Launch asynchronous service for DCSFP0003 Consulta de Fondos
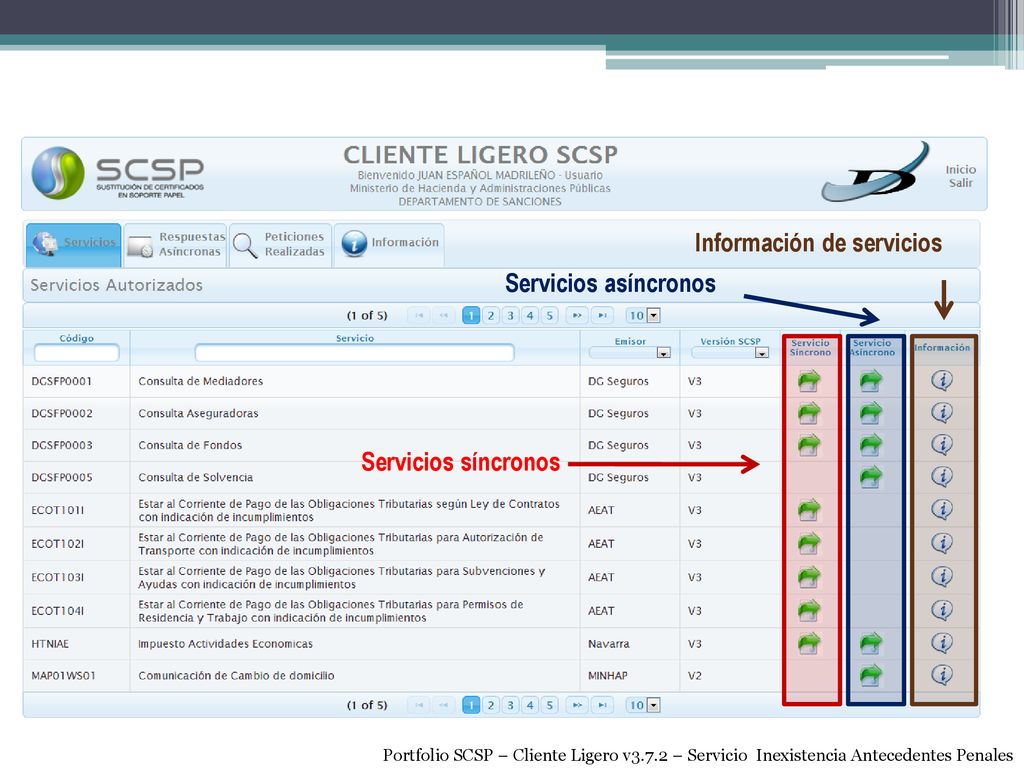Image resolution: width=1024 pixels, height=768 pixels. (x=871, y=445)
